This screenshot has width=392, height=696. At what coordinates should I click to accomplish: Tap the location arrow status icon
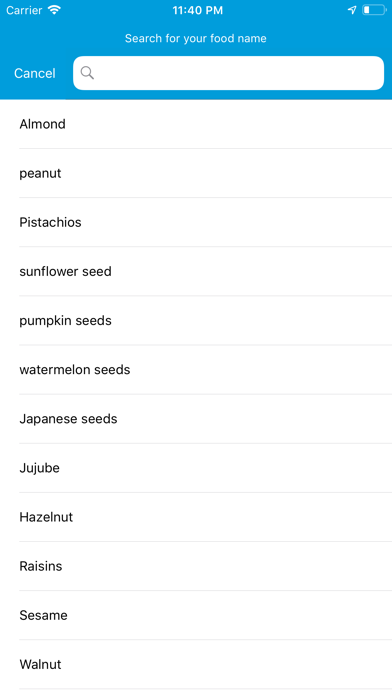pyautogui.click(x=352, y=10)
